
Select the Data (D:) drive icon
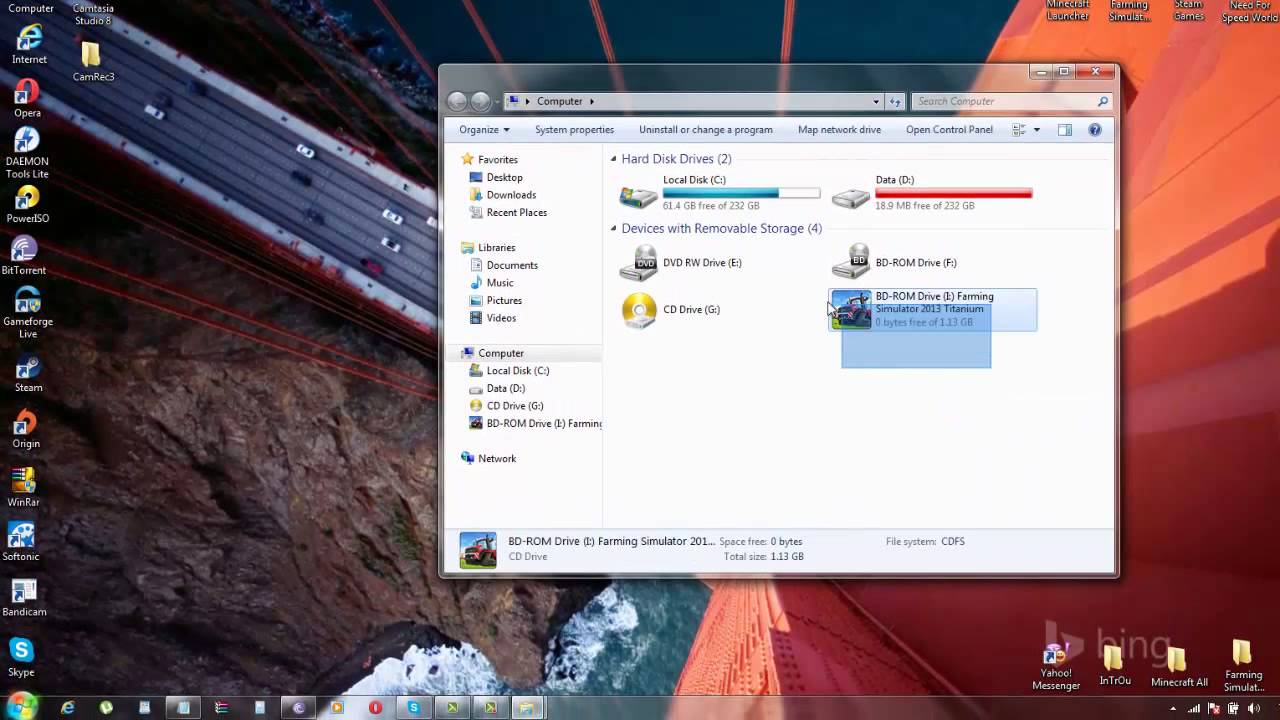click(851, 197)
